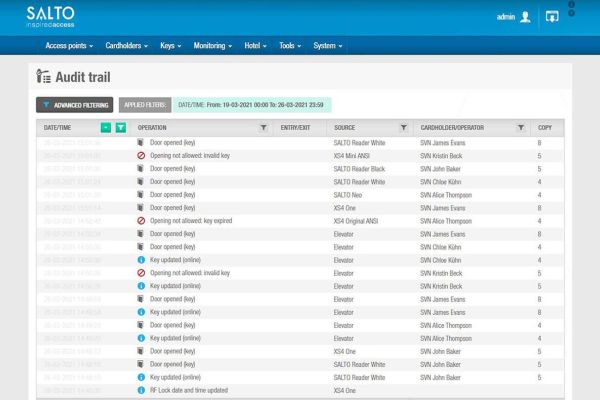Select the key expired Alice Thompson row
Image resolution: width=600 pixels, height=400 pixels.
300,220
